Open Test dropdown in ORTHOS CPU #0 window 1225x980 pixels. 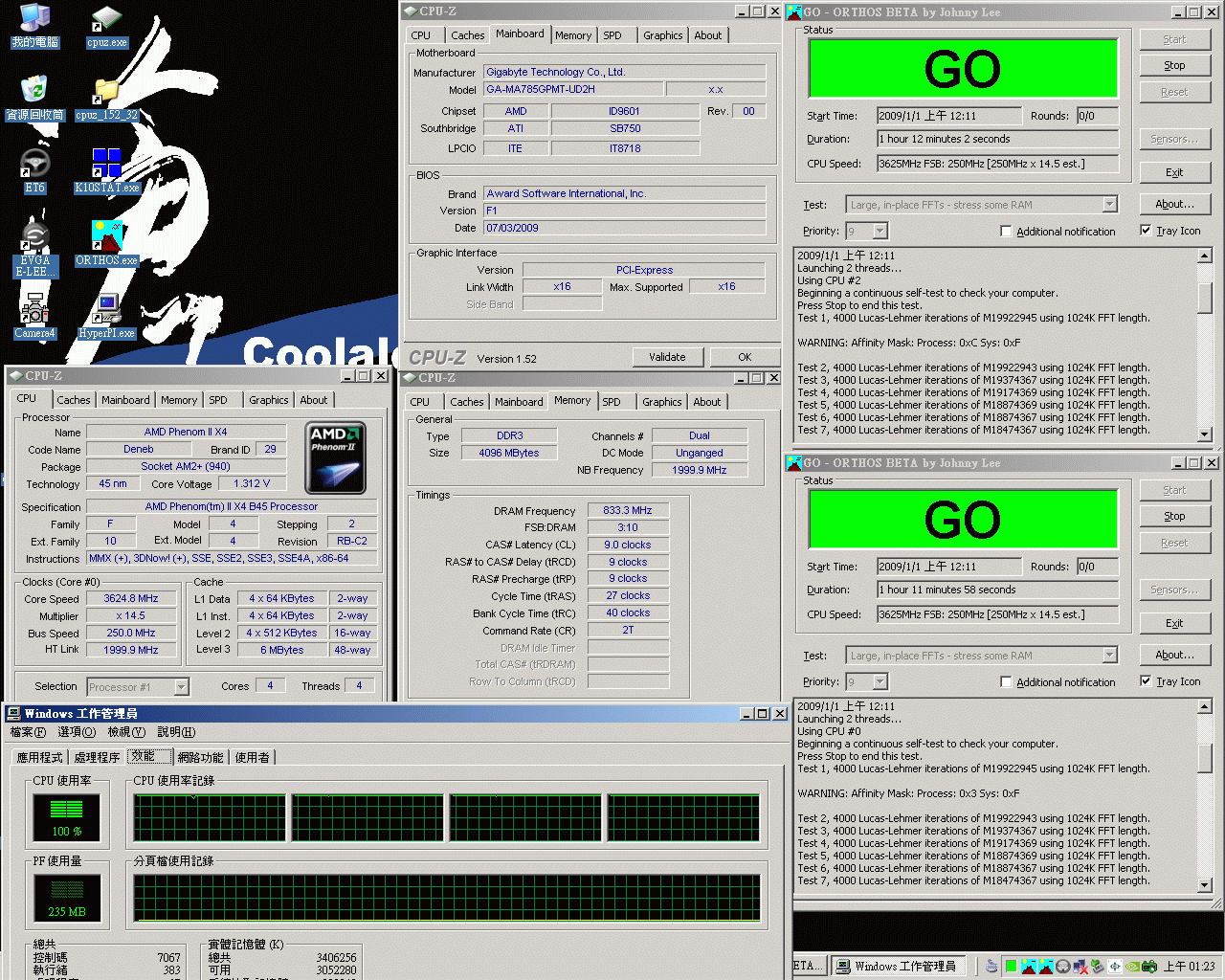(1109, 655)
